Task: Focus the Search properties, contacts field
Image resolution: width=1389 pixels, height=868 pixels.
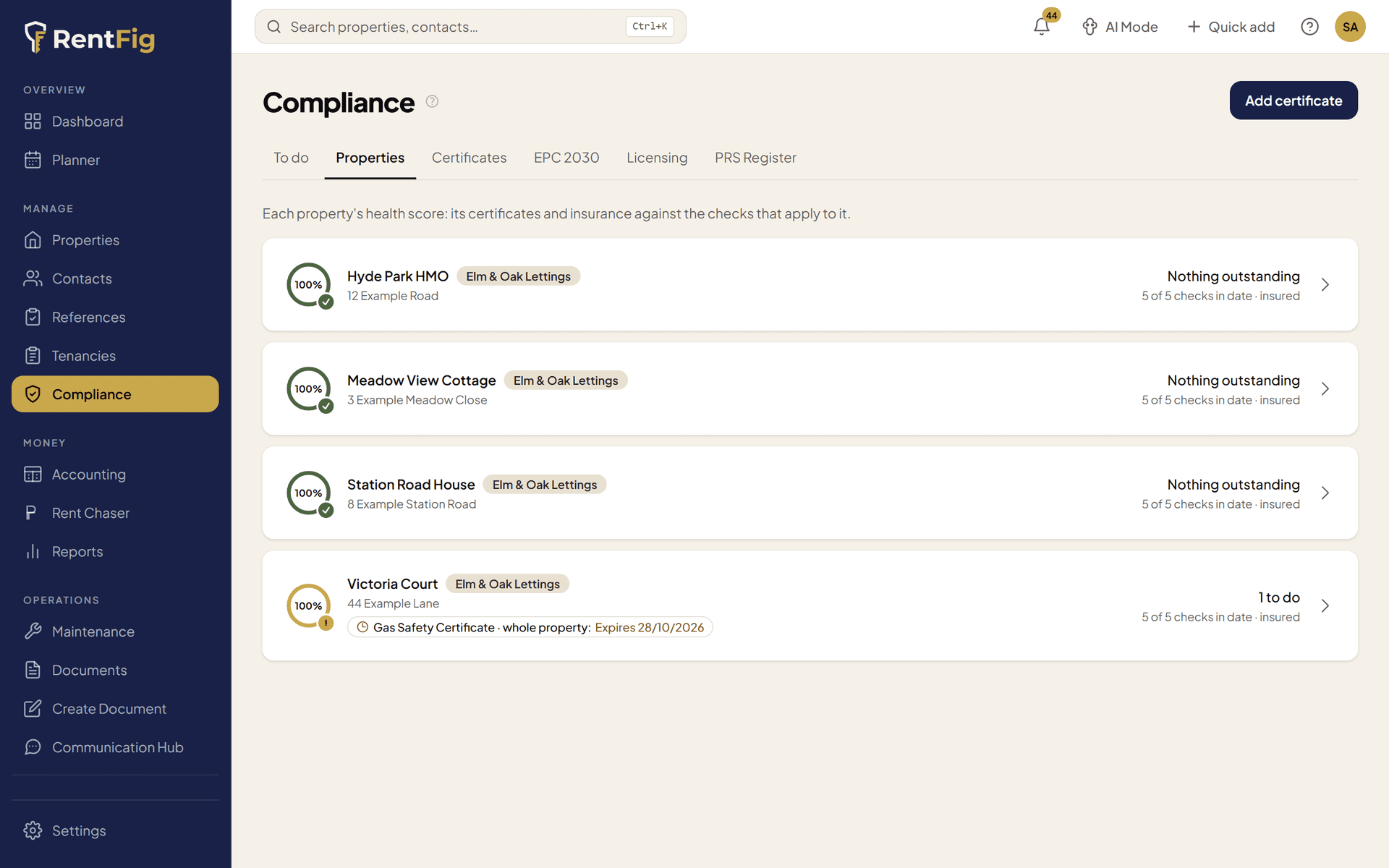Action: pyautogui.click(x=470, y=27)
